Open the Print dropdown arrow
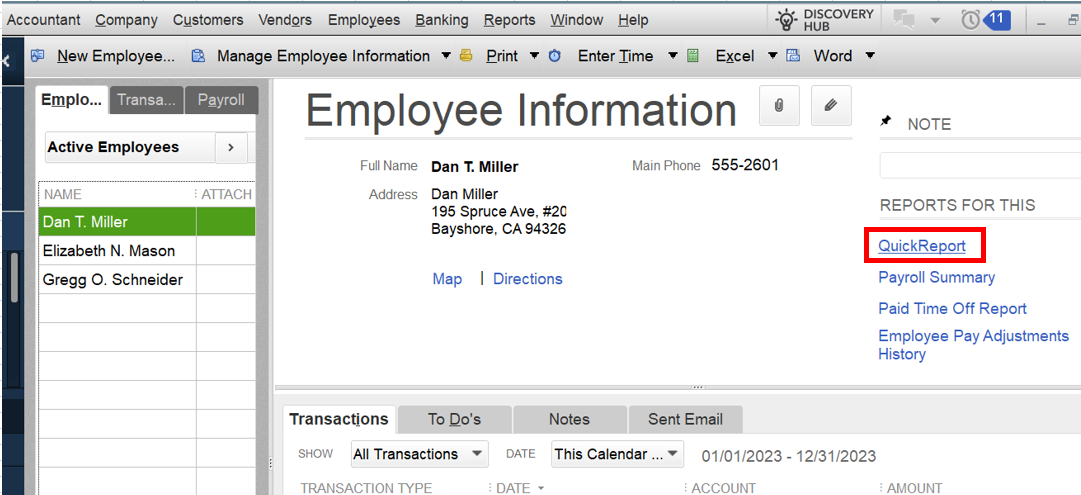The width and height of the screenshot is (1081, 495). pos(534,56)
